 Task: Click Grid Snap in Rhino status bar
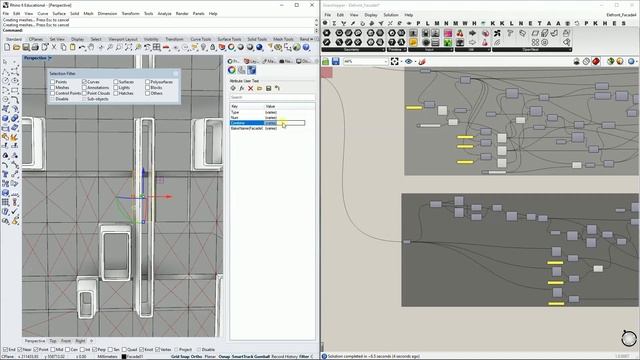(x=180, y=356)
